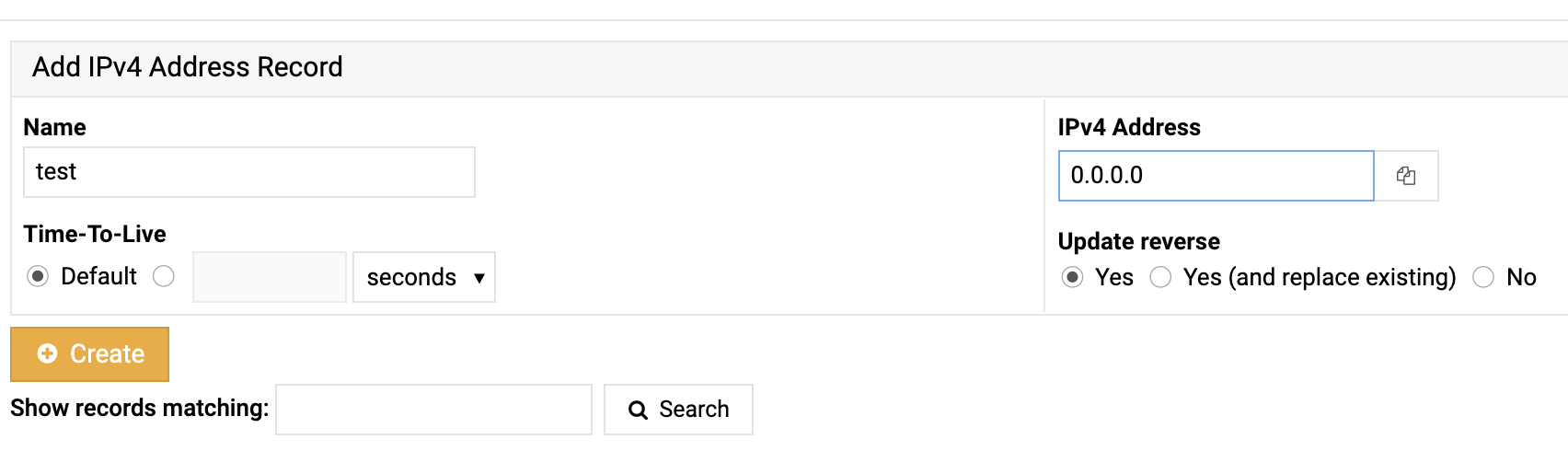Click the Time-To-Live label
This screenshot has width=1568, height=451.
(x=95, y=234)
